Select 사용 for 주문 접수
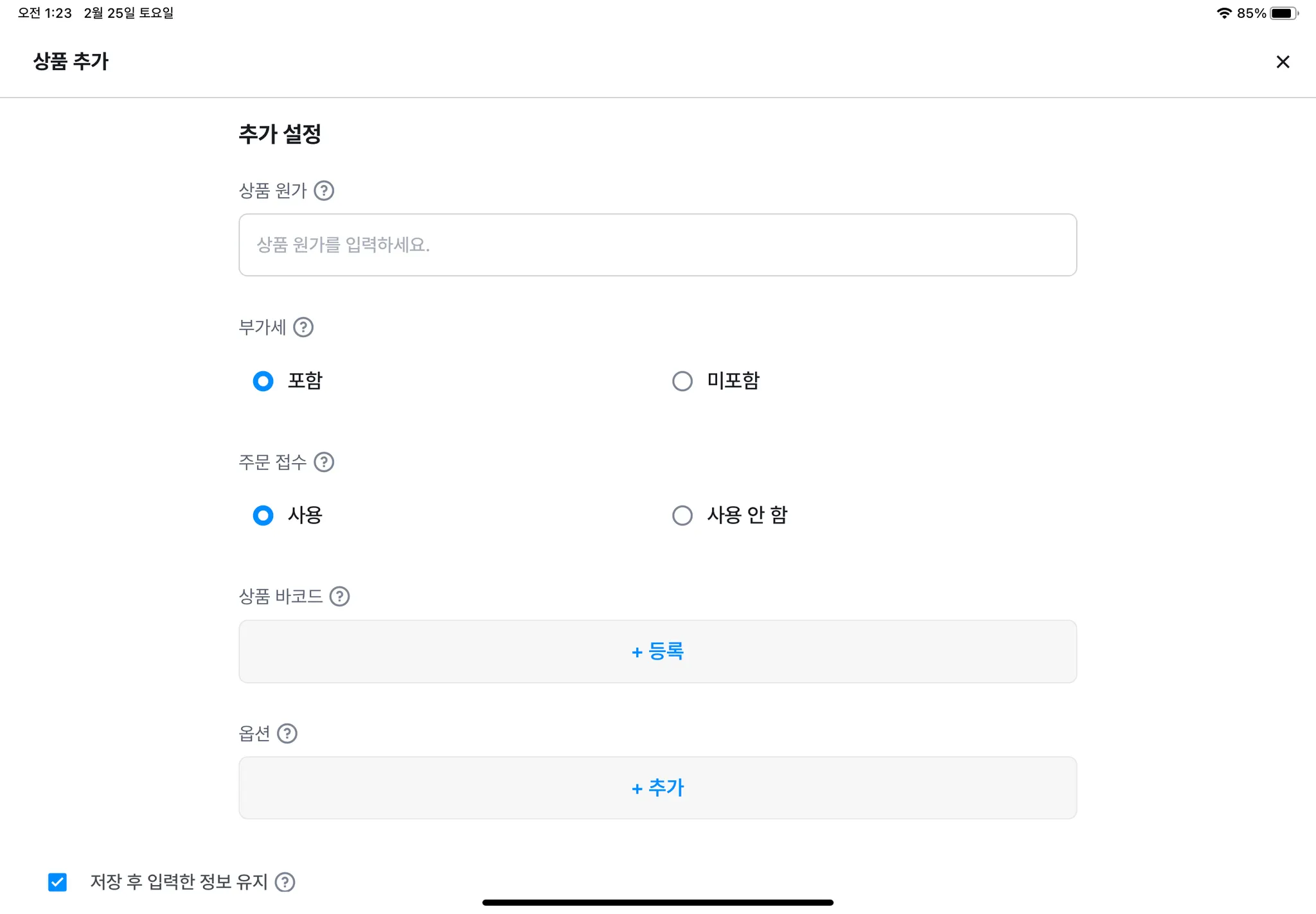The height and width of the screenshot is (914, 1316). coord(263,516)
